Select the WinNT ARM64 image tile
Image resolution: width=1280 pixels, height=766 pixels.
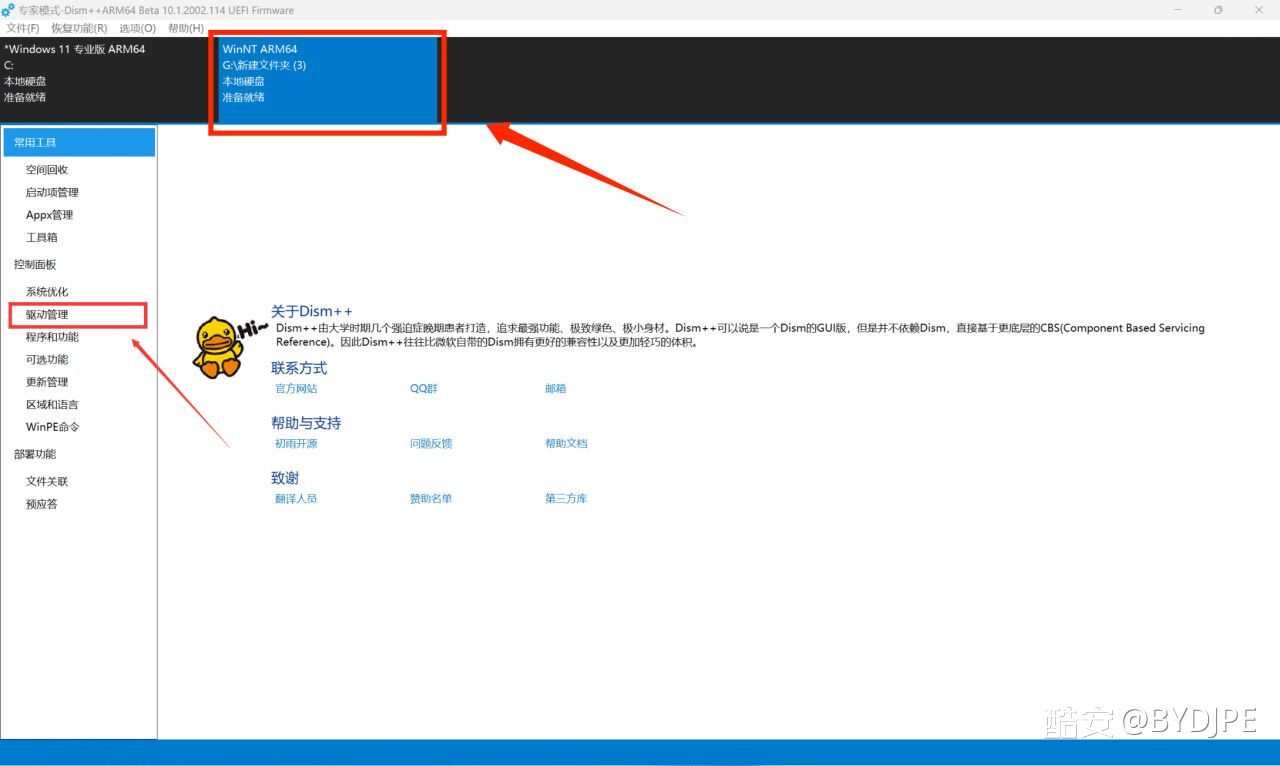tap(327, 80)
